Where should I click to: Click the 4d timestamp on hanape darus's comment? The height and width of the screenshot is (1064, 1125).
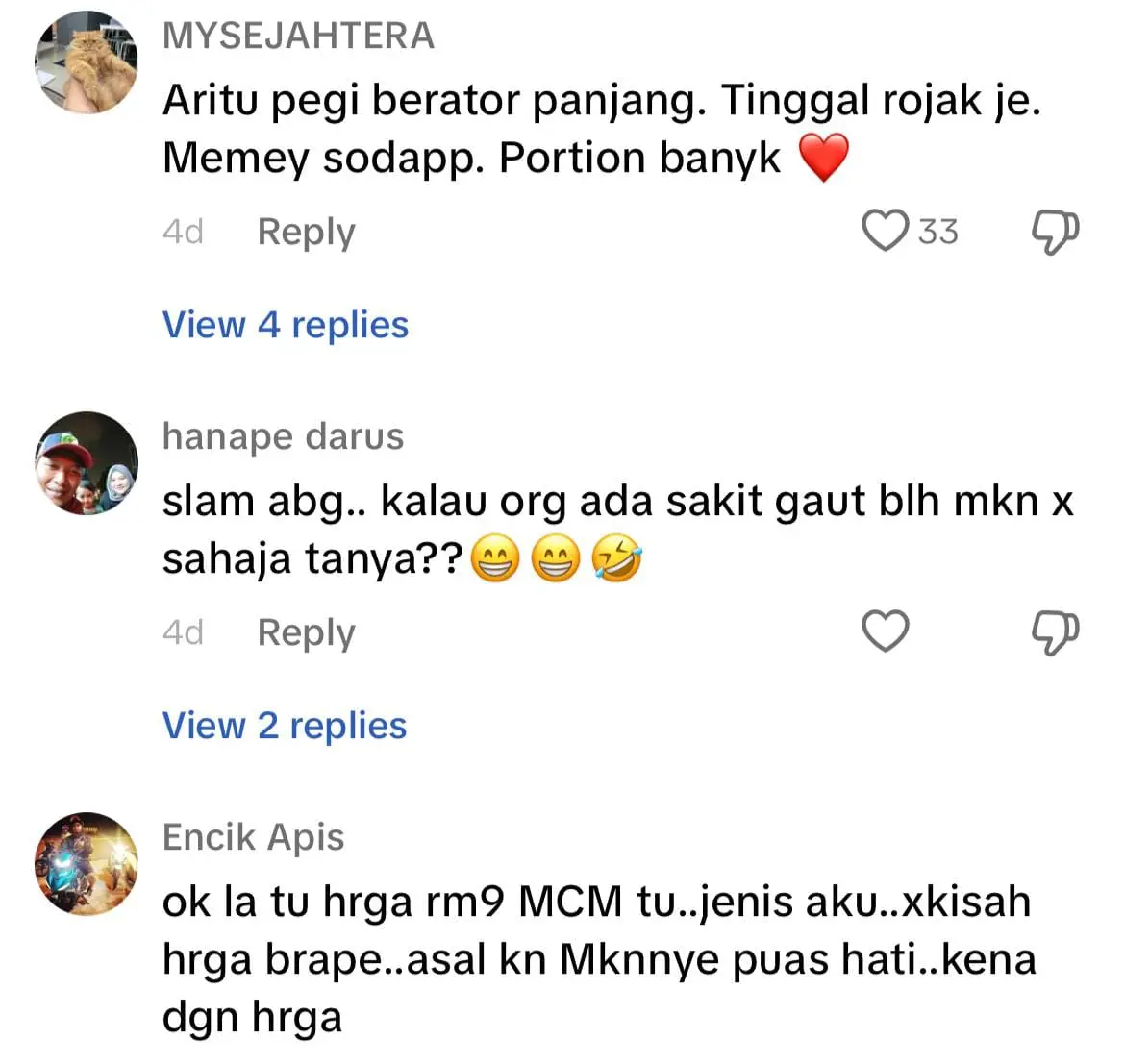click(x=183, y=632)
